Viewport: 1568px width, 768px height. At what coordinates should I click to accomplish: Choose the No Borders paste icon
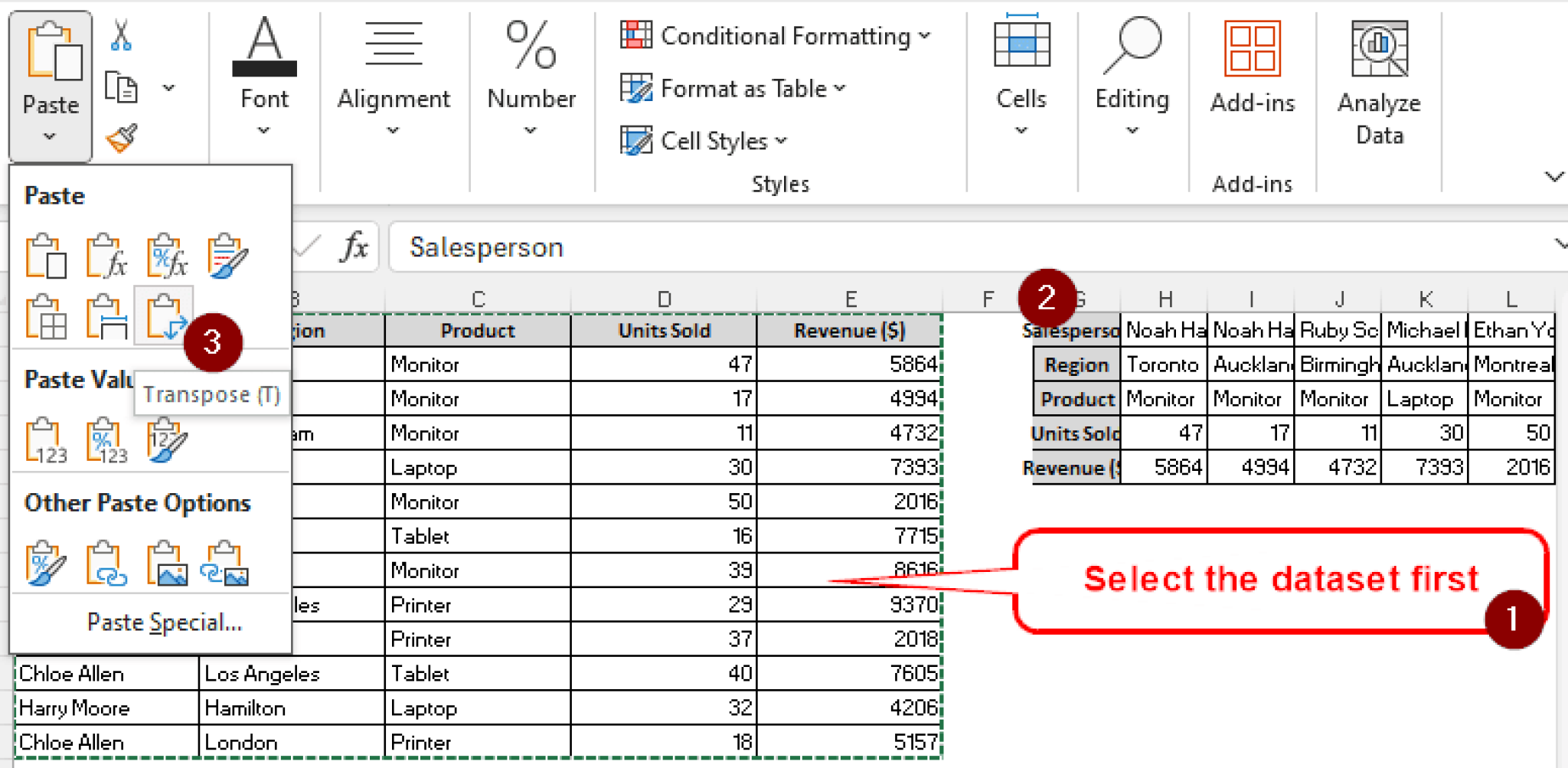click(x=46, y=316)
